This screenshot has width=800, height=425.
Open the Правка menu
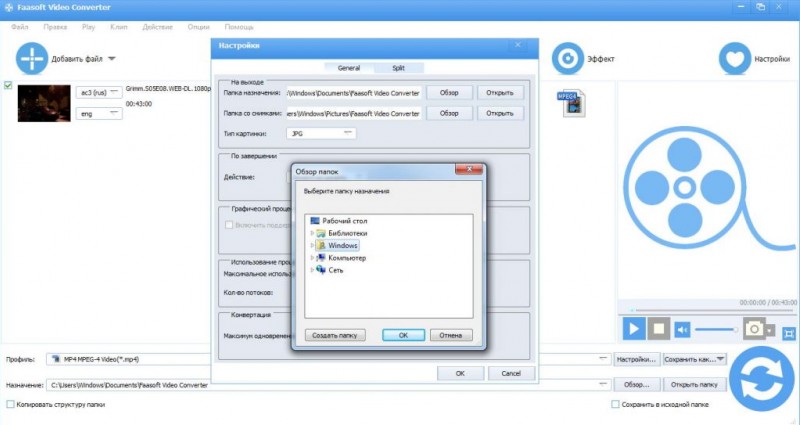pos(55,27)
